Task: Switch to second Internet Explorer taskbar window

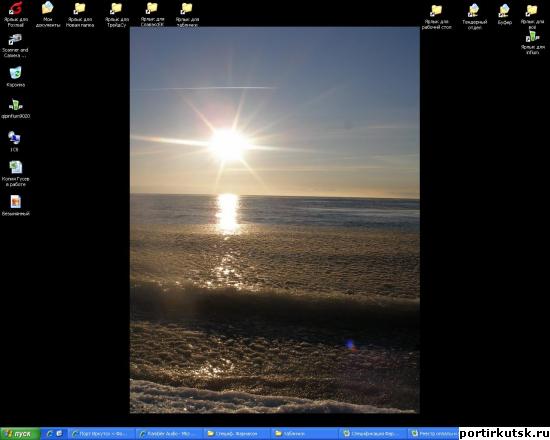Action: tap(169, 434)
